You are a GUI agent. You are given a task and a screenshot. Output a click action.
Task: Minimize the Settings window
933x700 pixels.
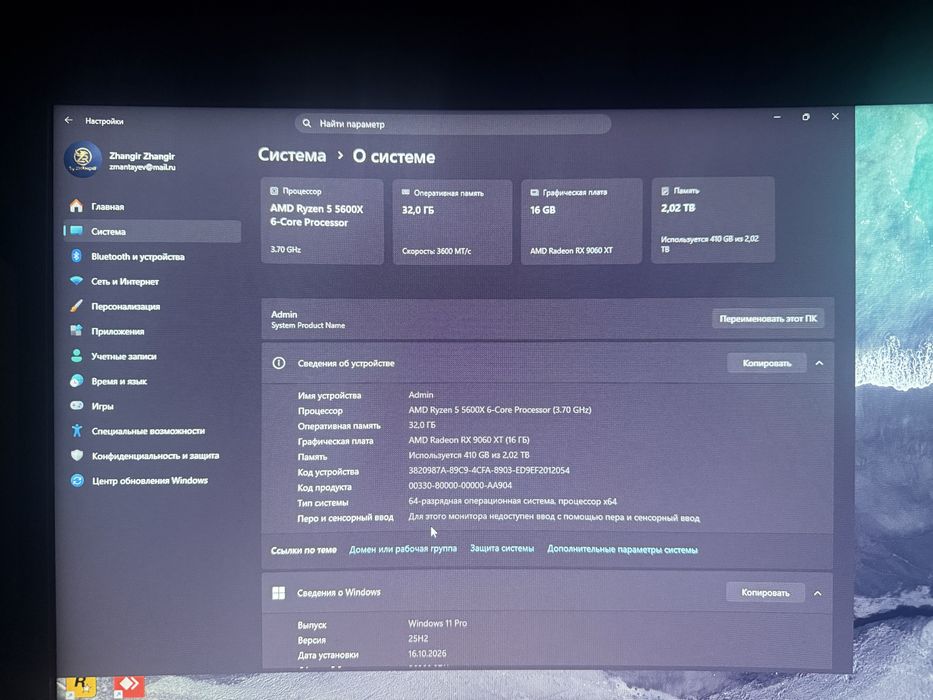pos(777,117)
